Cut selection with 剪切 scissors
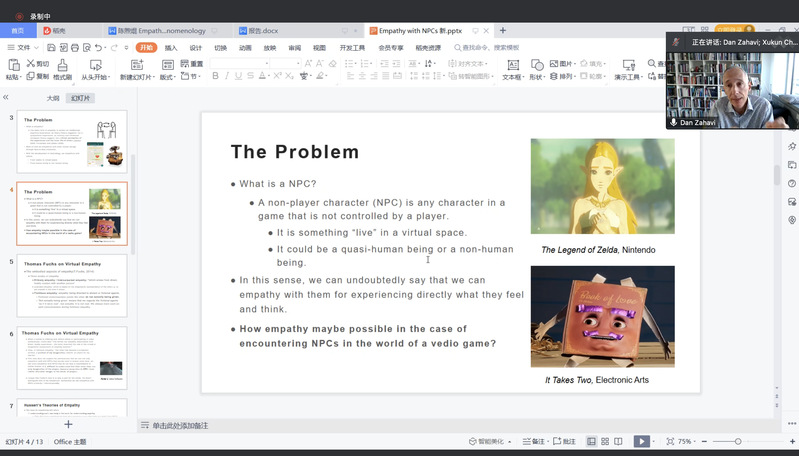The height and width of the screenshot is (456, 799). click(x=38, y=64)
